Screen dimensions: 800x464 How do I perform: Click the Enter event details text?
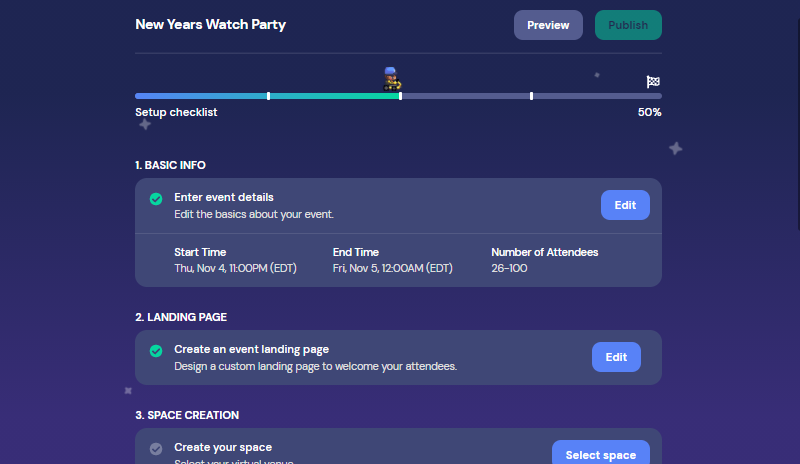223,198
